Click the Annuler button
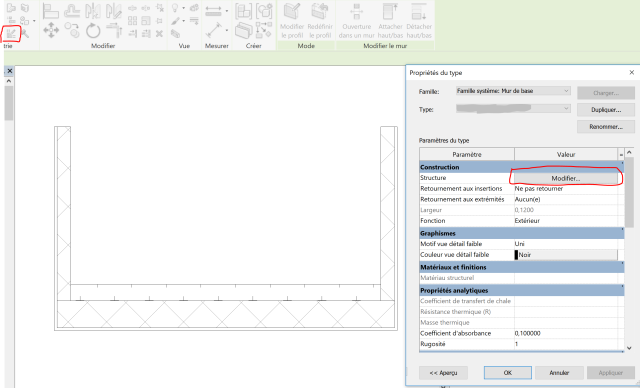Viewport: 640px width, 388px height. coord(559,372)
